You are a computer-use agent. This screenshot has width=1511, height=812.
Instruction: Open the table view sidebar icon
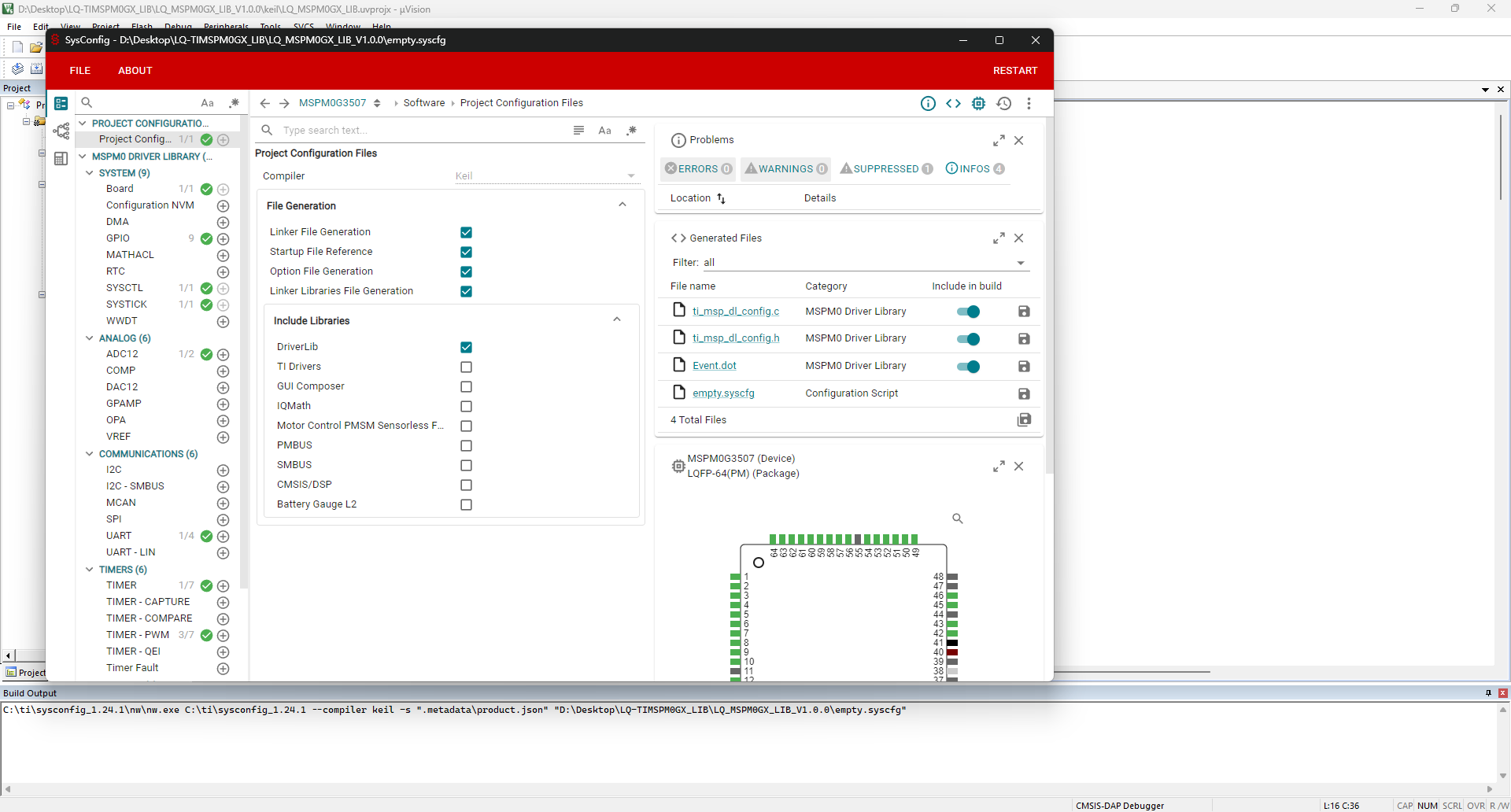(x=61, y=158)
